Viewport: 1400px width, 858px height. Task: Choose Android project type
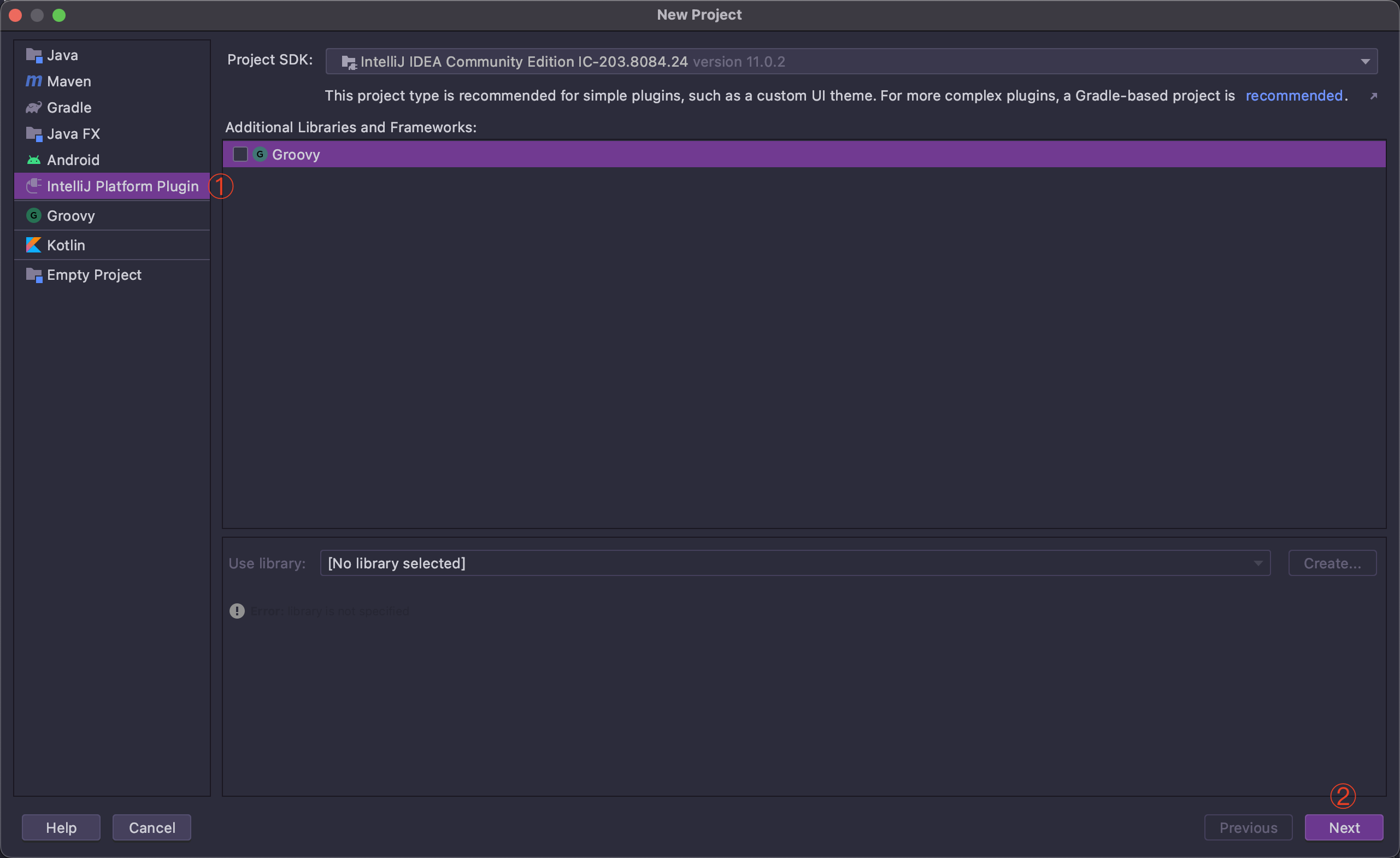(x=112, y=160)
